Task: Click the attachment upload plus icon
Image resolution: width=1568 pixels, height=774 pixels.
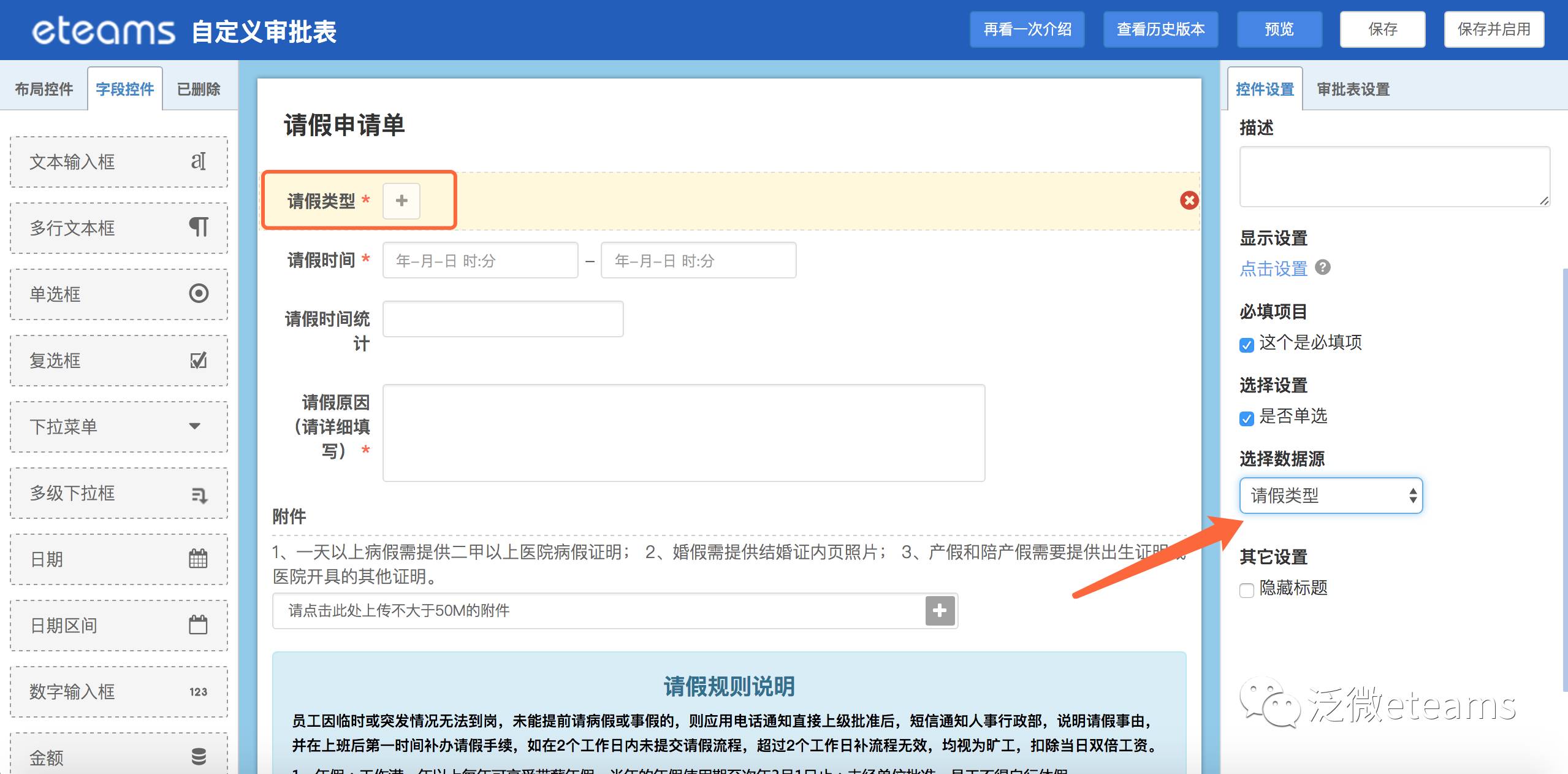Action: (940, 610)
